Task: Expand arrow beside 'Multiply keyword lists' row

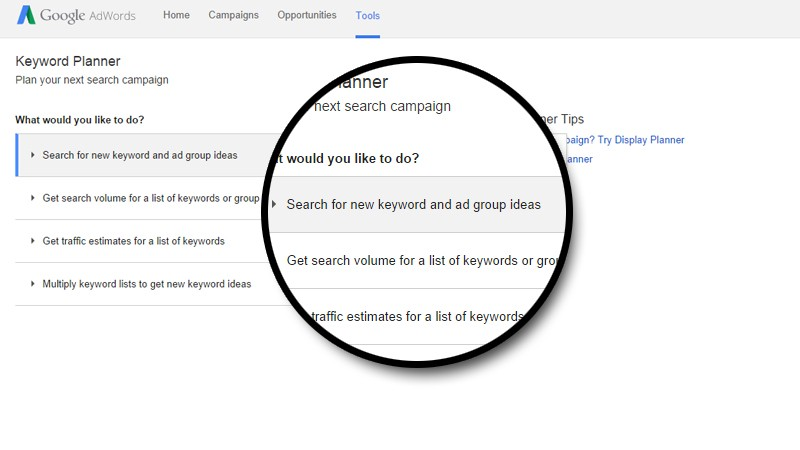Action: (33, 284)
